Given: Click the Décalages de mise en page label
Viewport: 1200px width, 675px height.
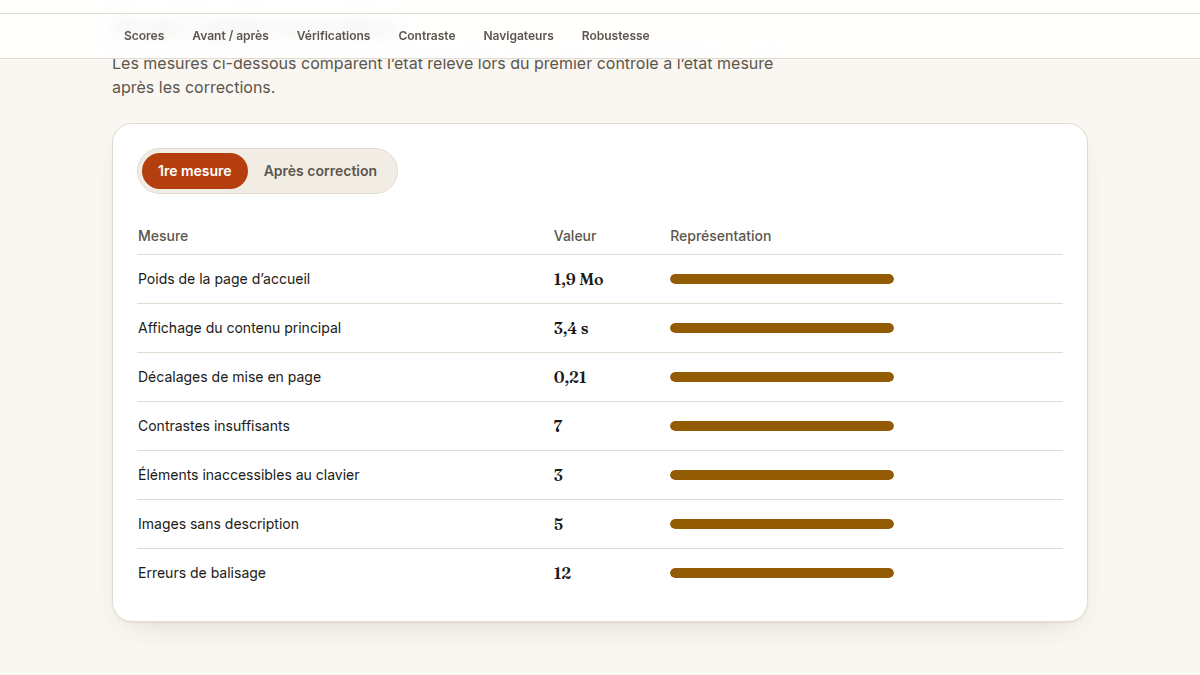Looking at the screenshot, I should point(229,377).
